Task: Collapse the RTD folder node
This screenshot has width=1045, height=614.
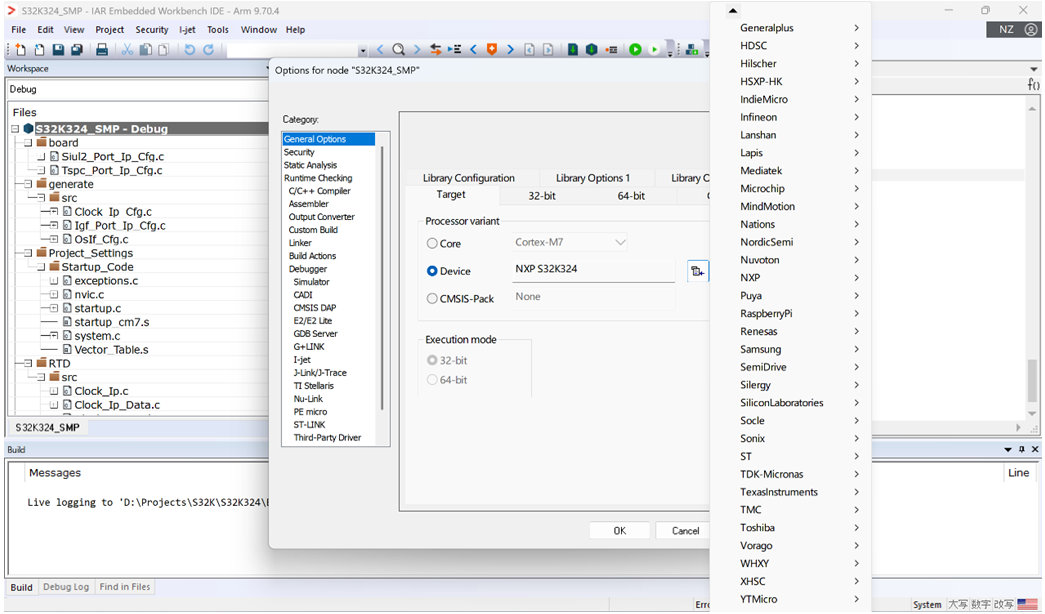Action: (28, 363)
